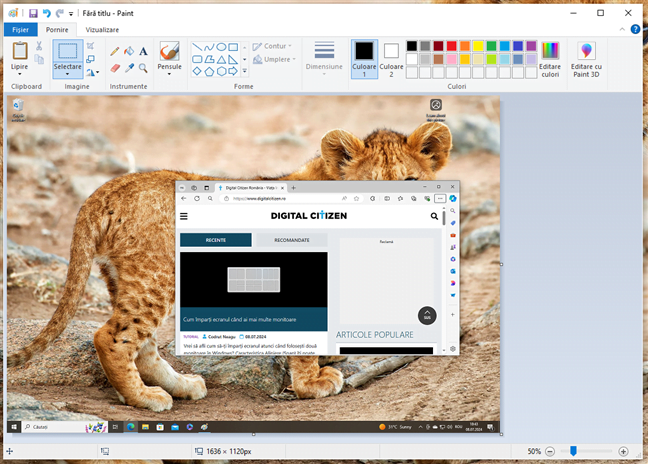Select the Eraser tool
This screenshot has width=648, height=464.
tap(115, 68)
